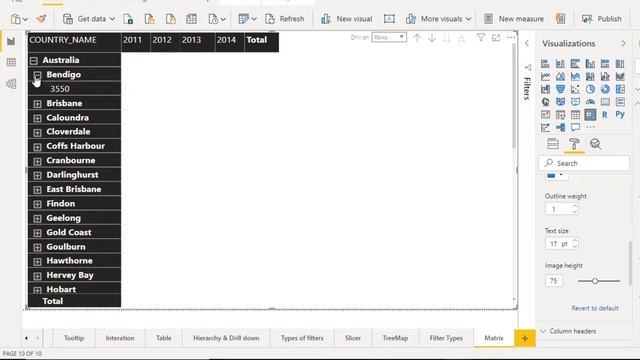Switch to the Tooltip page tab
This screenshot has width=640, height=360.
coord(74,338)
